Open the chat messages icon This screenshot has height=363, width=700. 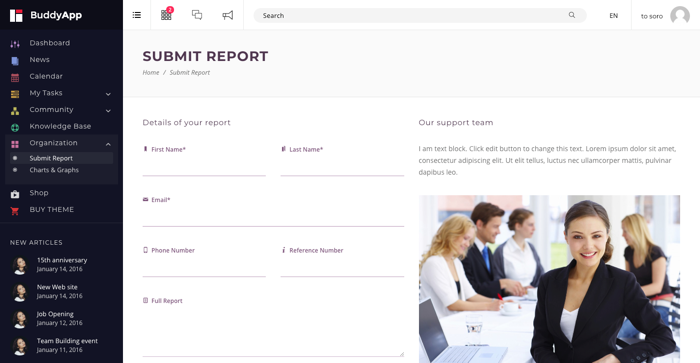coord(197,15)
